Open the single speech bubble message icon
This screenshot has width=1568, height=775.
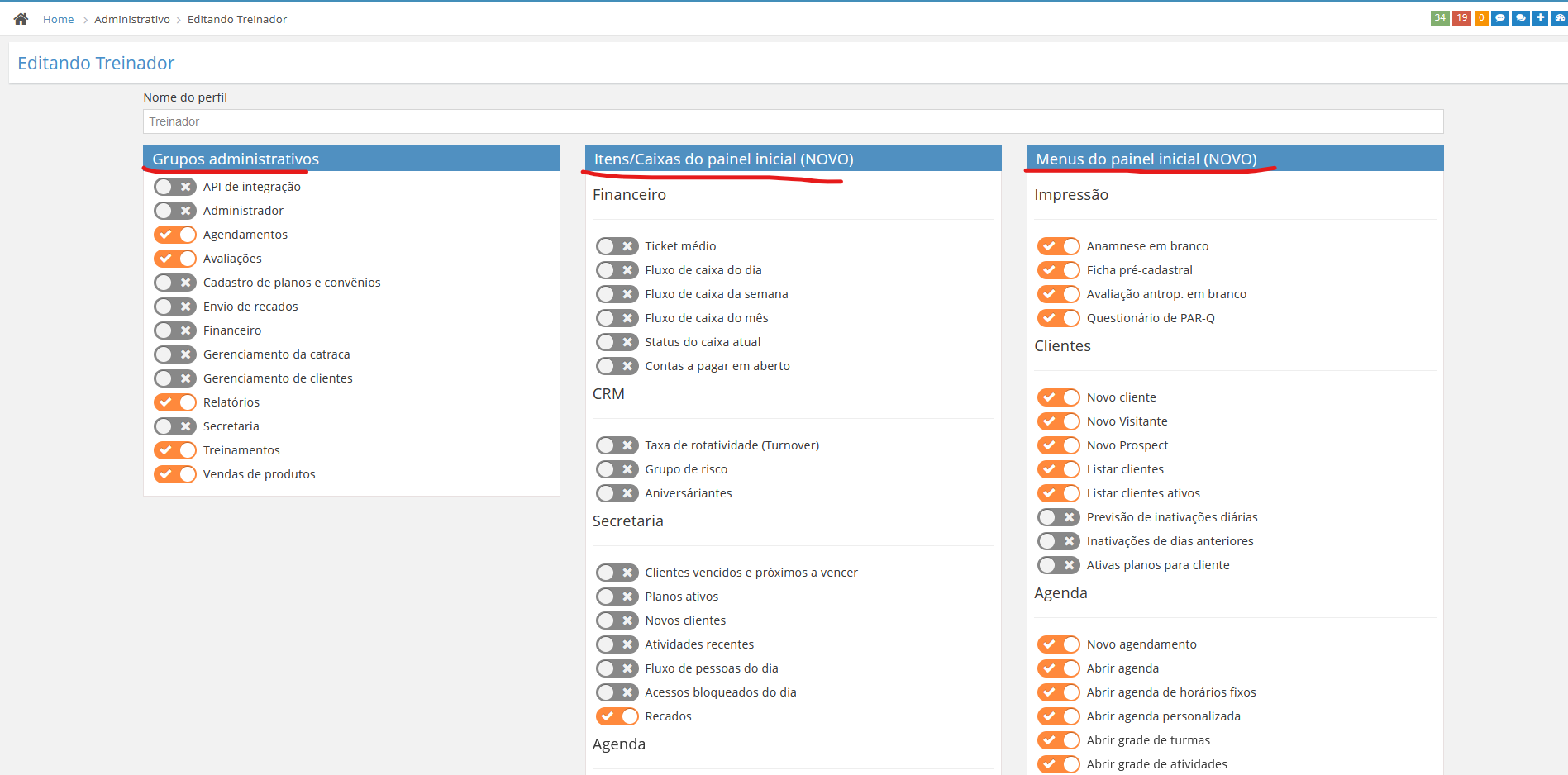pos(1500,18)
